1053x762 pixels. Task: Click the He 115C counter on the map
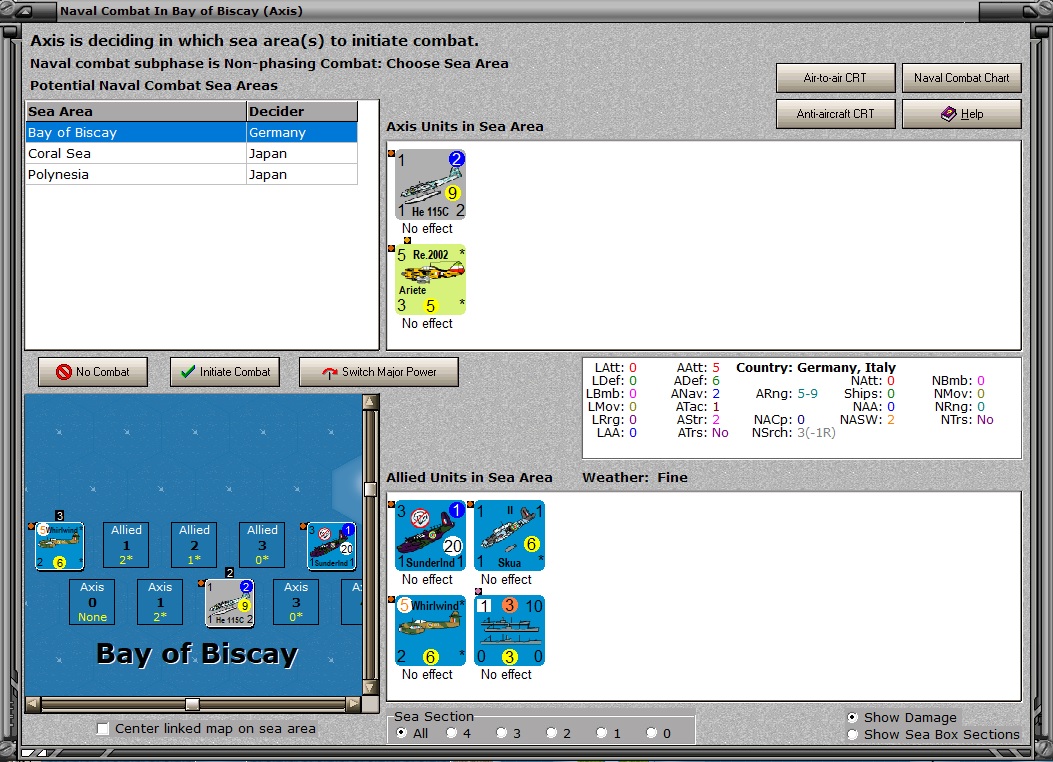[230, 603]
